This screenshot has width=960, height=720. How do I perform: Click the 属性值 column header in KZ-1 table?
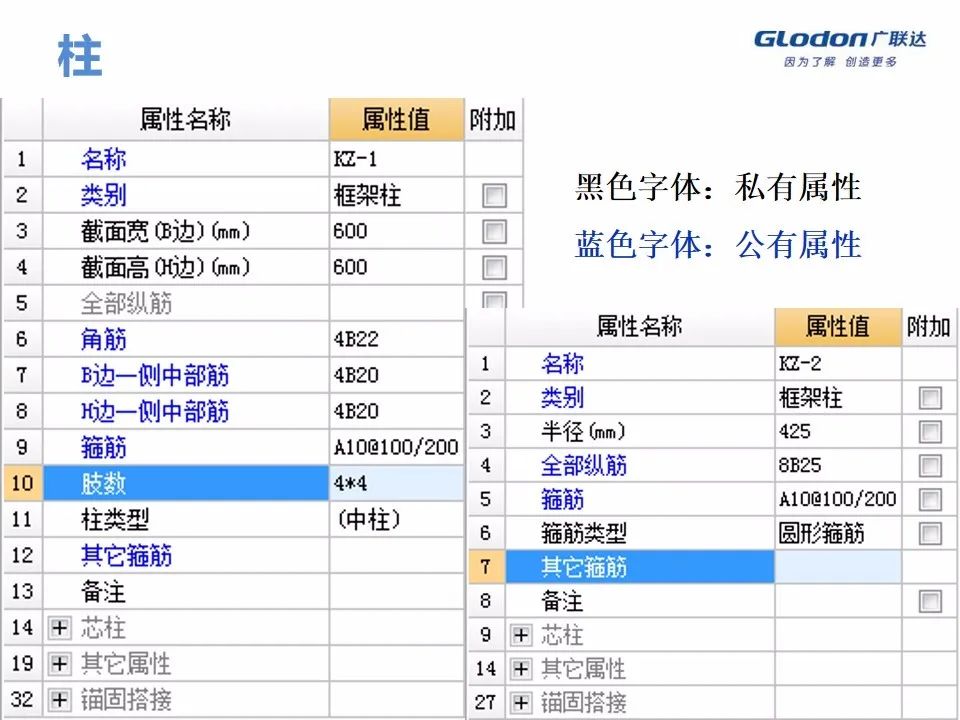[396, 119]
